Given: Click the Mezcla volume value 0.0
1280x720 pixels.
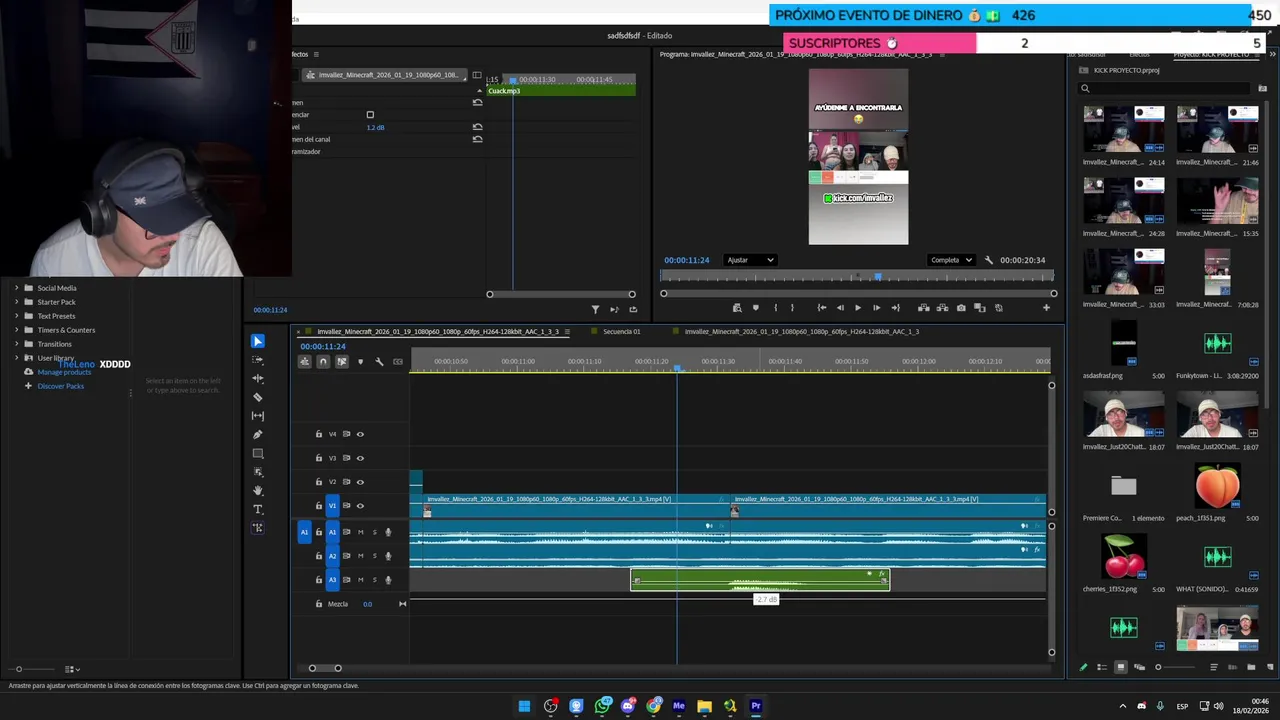Looking at the screenshot, I should [x=367, y=604].
